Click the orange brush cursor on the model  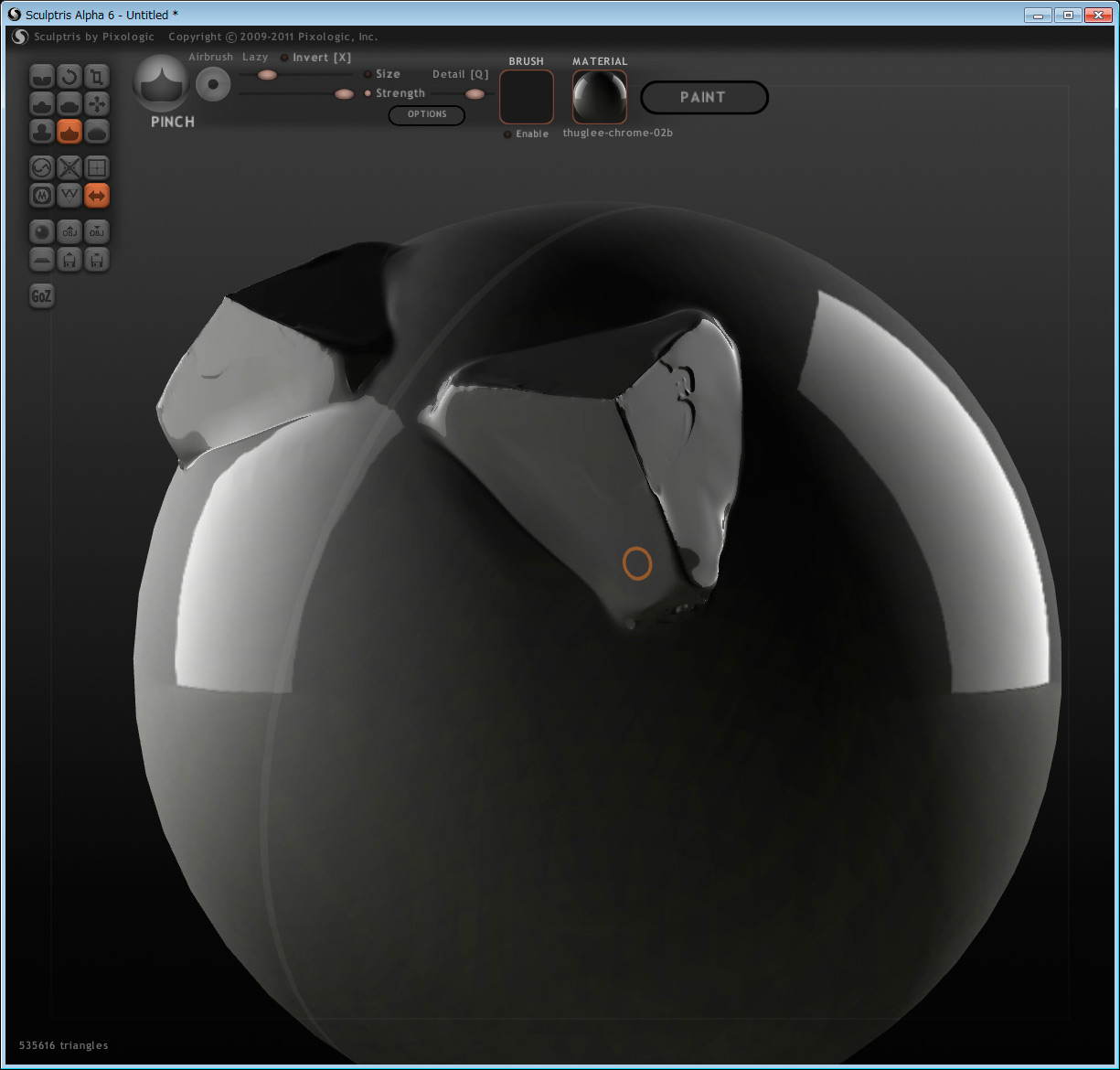[x=637, y=563]
